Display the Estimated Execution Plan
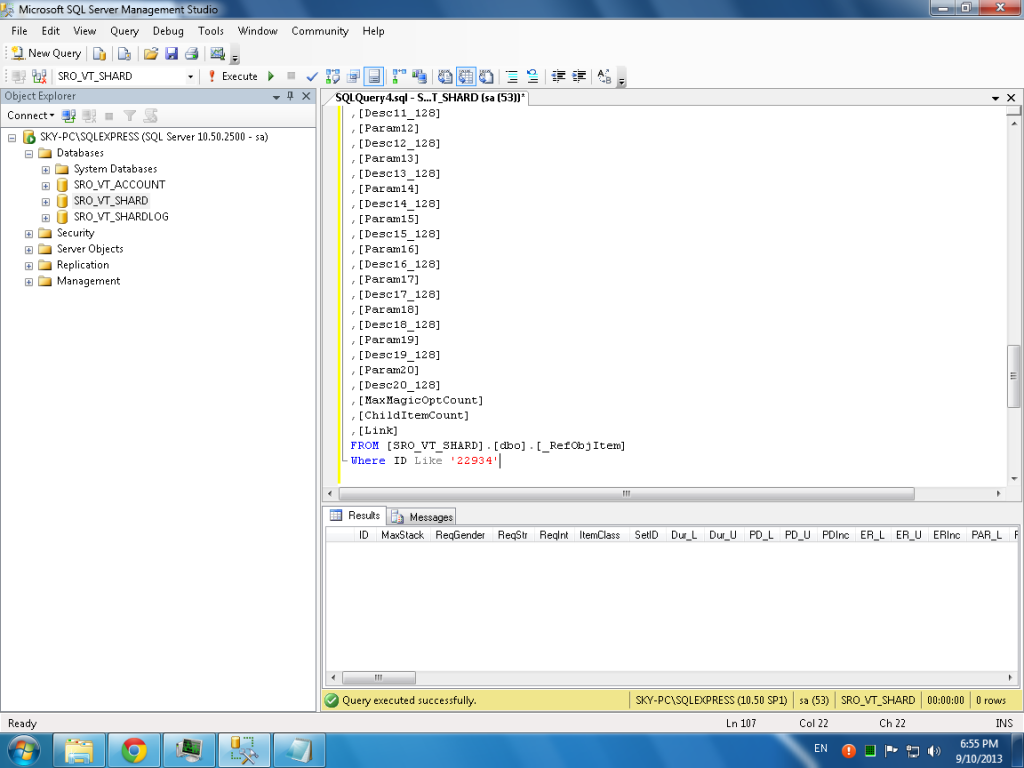1024x768 pixels. (x=332, y=76)
